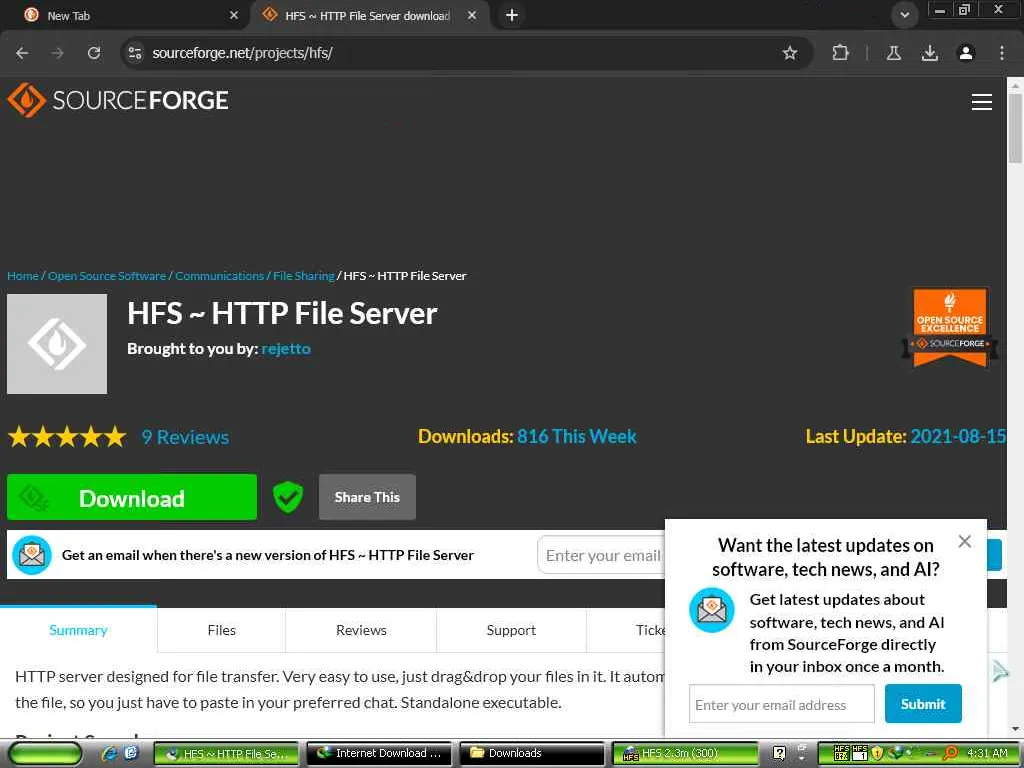Open the Open Source Software breadcrumb
Image resolution: width=1024 pixels, height=768 pixels.
107,276
